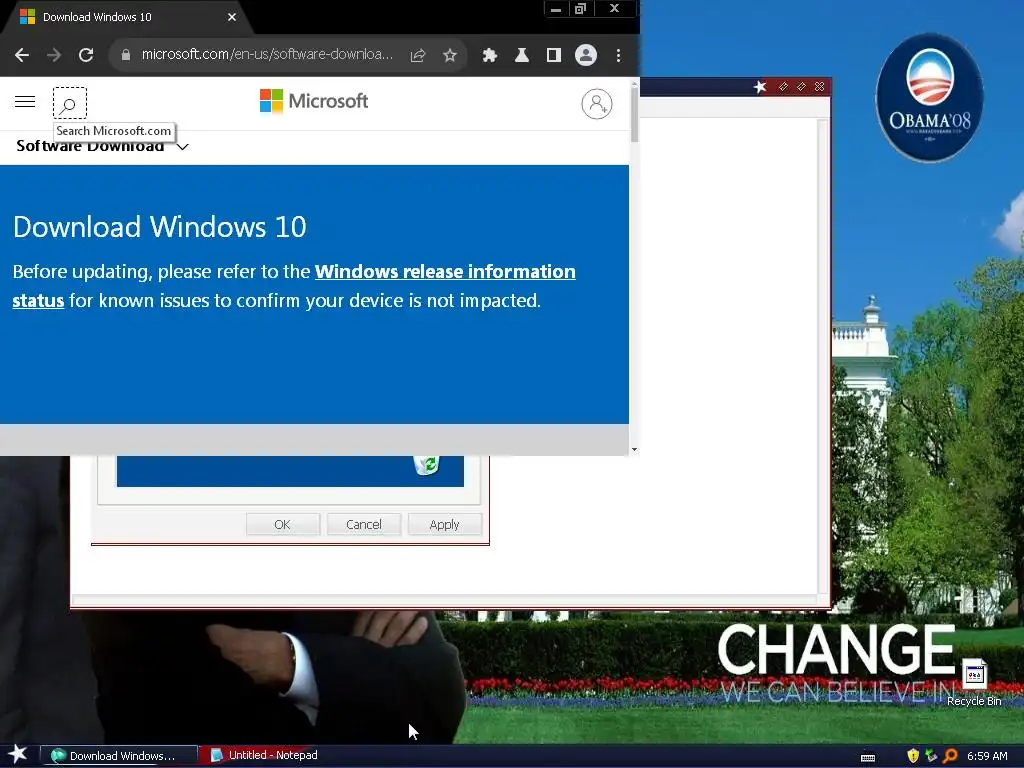Viewport: 1024px width, 768px height.
Task: Restore down the Chrome window
Action: click(x=581, y=8)
